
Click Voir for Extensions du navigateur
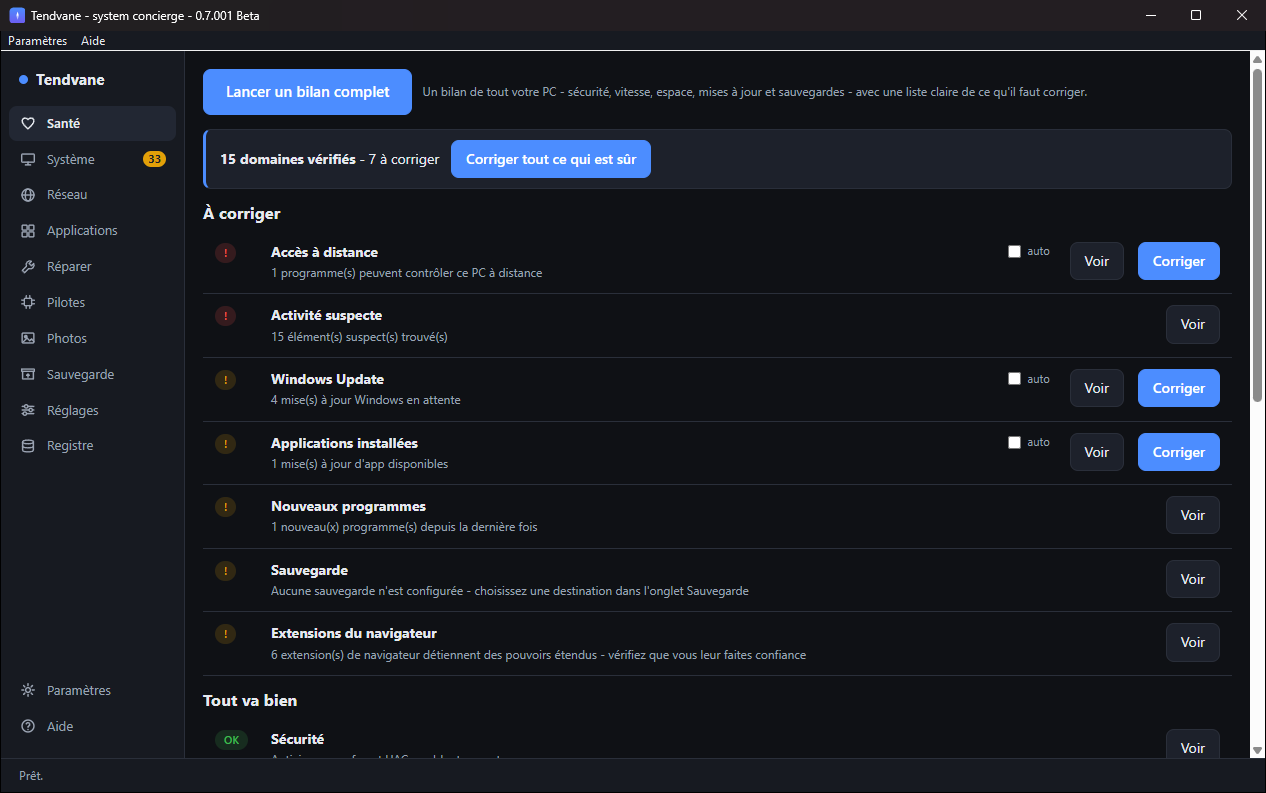[1193, 642]
